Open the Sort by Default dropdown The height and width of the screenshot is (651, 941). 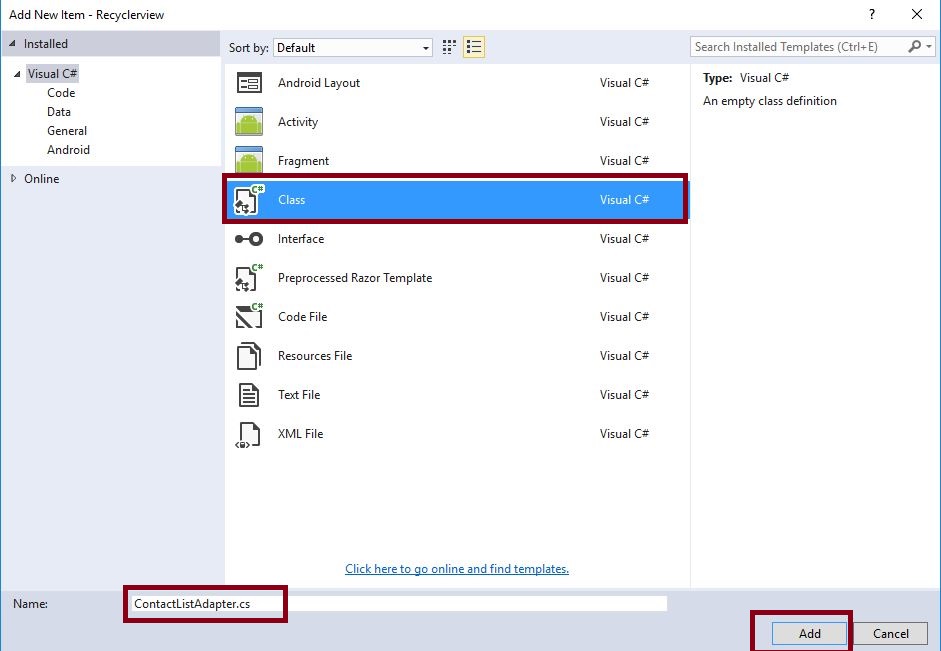353,48
